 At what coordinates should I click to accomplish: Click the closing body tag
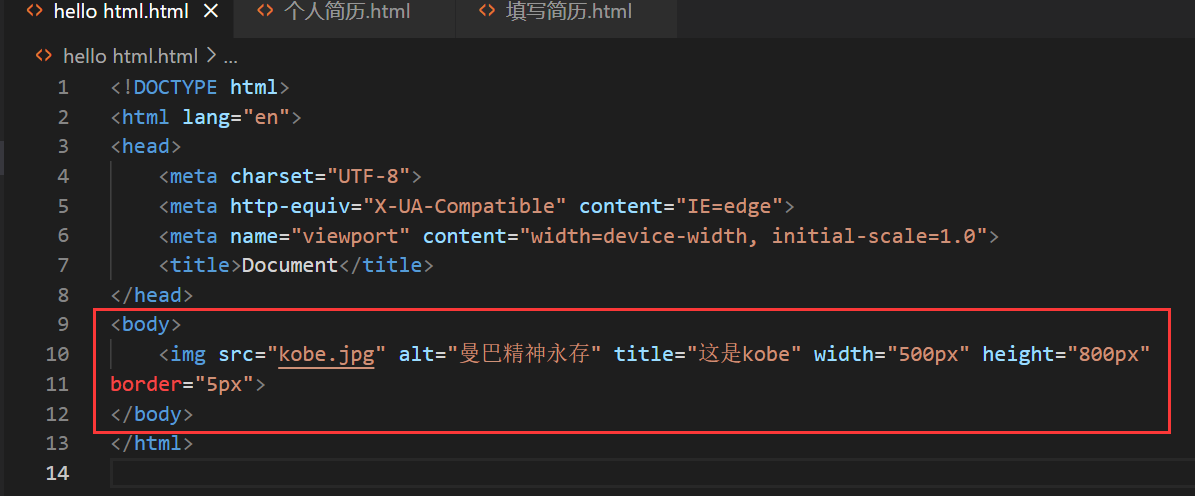point(152,414)
